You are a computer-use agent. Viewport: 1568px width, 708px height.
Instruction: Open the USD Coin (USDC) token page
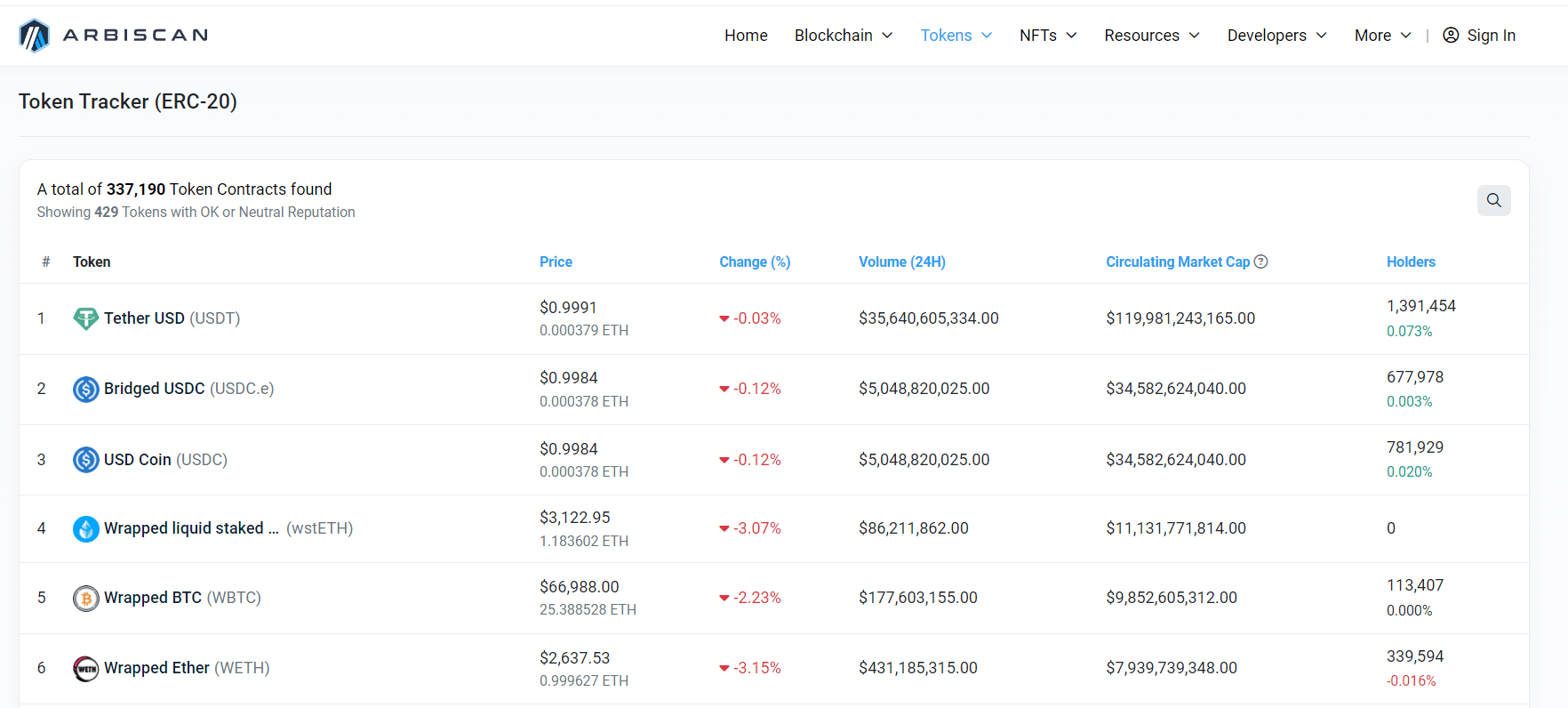coord(165,460)
